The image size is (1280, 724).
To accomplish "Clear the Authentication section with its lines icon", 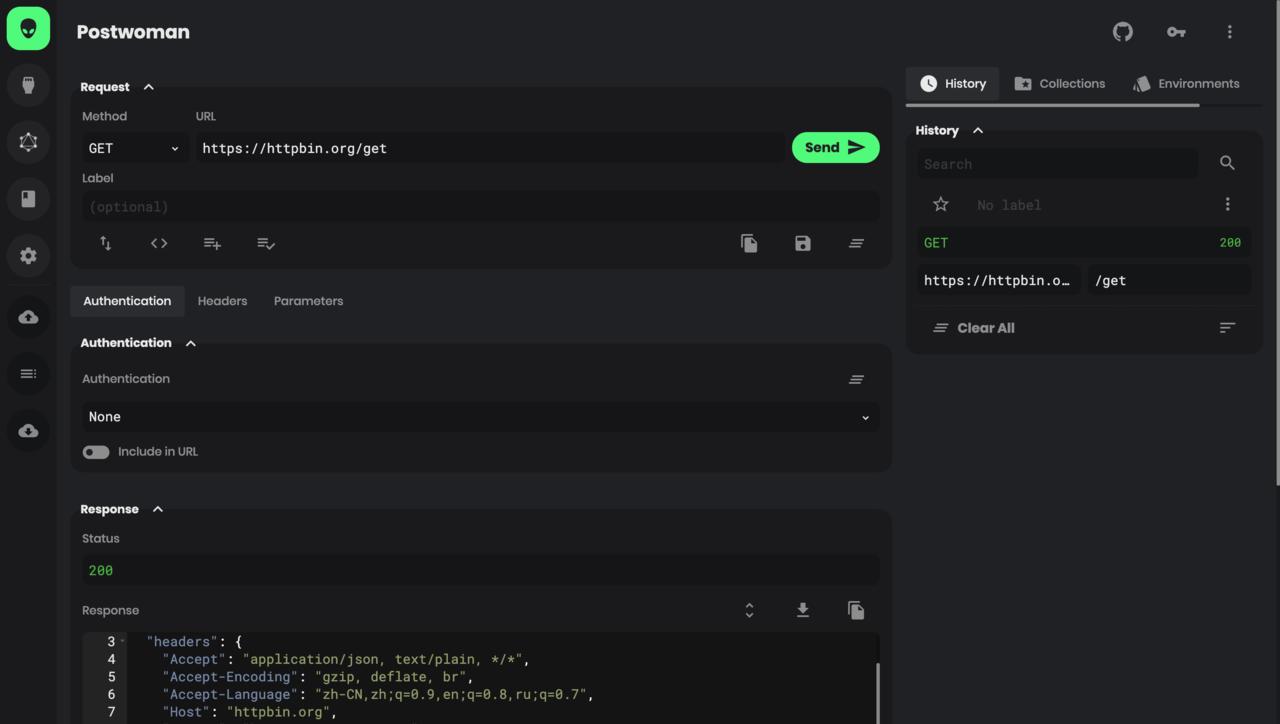I will click(856, 379).
